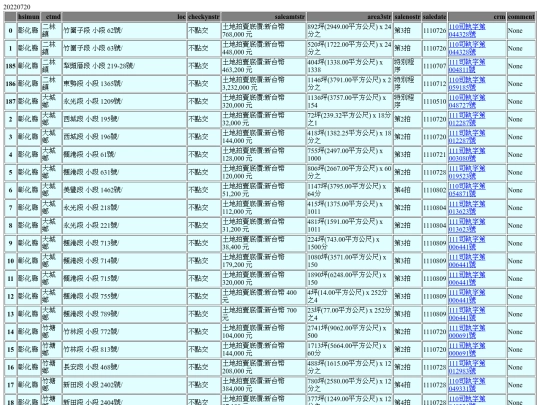Open the crm link in row 185
This screenshot has width=540, height=405.
click(x=467, y=66)
